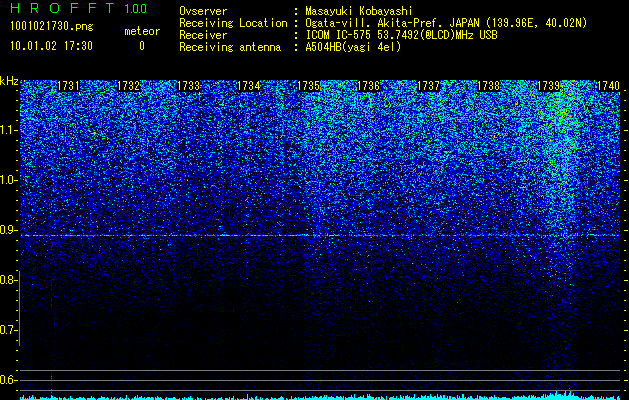This screenshot has height=400, width=629.
Task: Click the 0.6 kHz axis label
Action: [x=8, y=380]
